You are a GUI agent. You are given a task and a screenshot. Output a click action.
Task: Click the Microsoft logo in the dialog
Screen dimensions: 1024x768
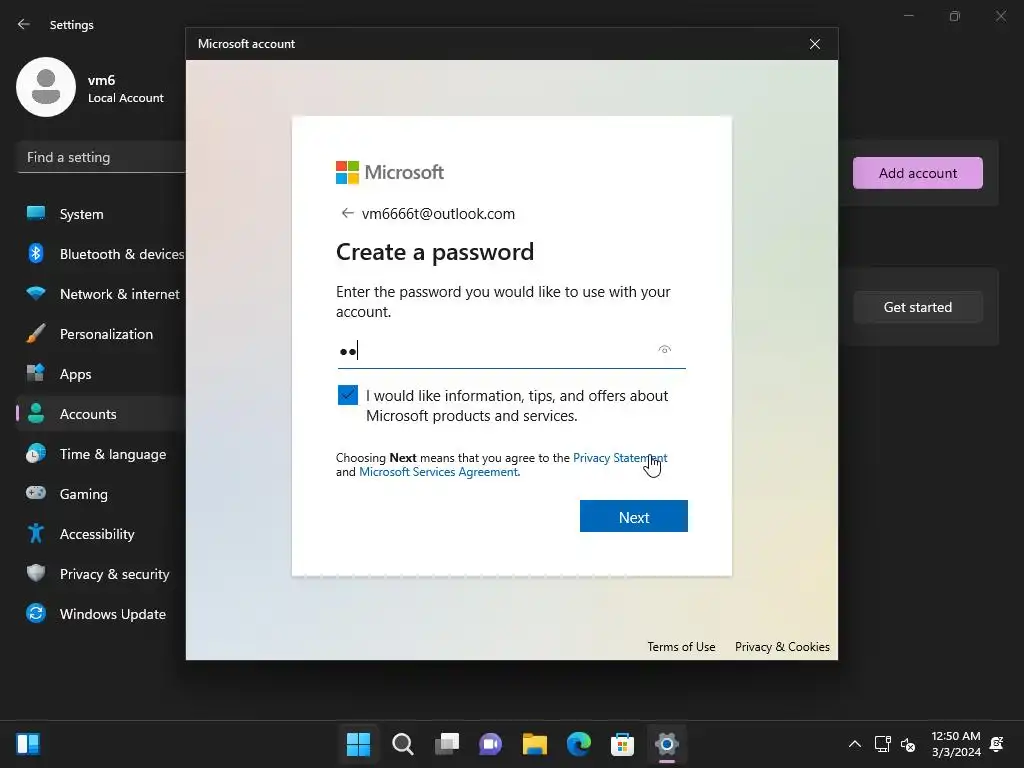[x=390, y=172]
